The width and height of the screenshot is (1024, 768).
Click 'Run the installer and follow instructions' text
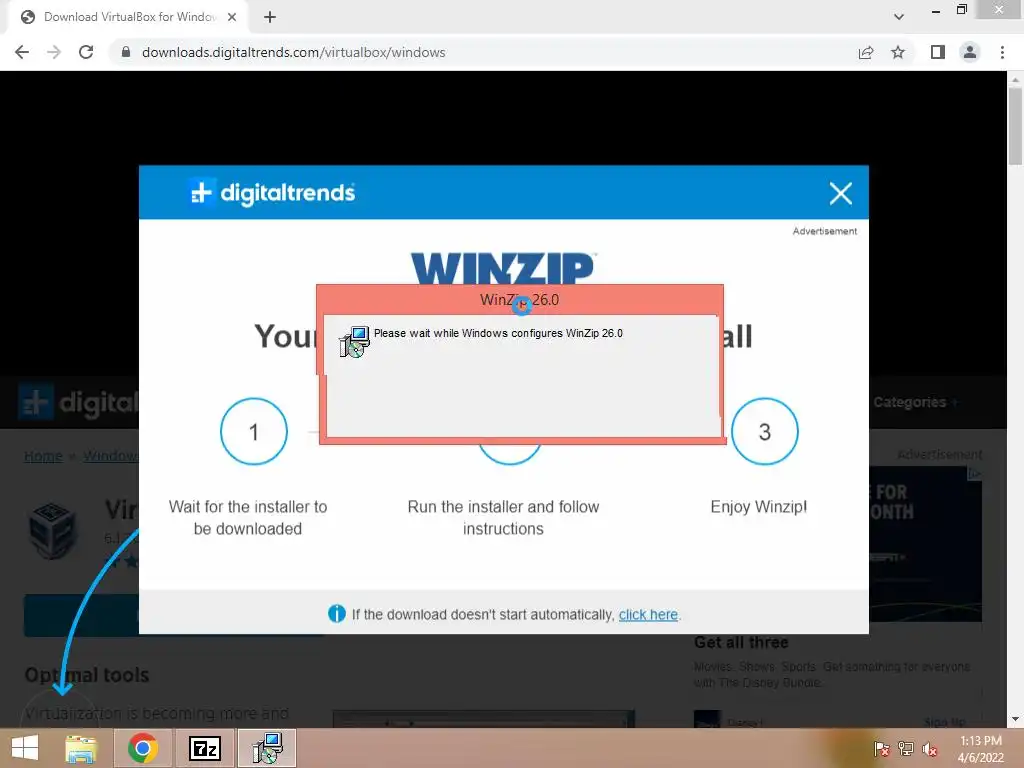[504, 517]
